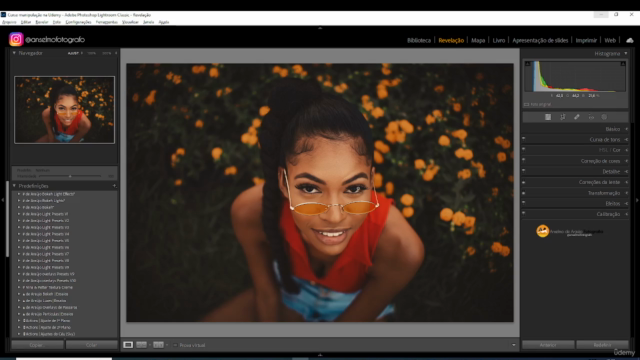Screen dimensions: 640x360
Task: Toggle Correções da lente panel switch
Action: (524, 182)
